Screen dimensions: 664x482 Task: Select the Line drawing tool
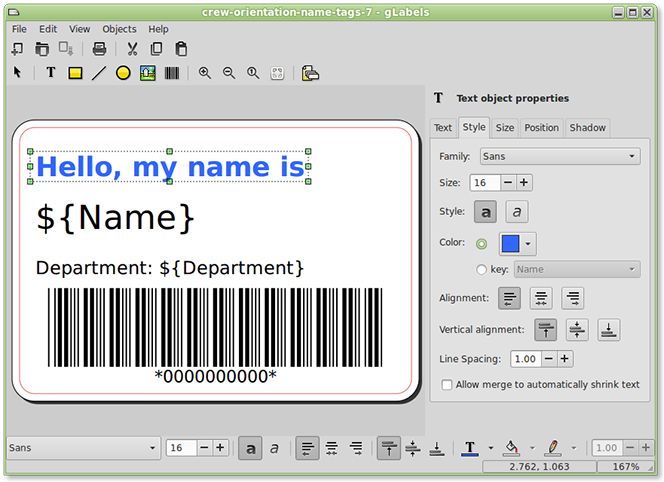(x=99, y=73)
